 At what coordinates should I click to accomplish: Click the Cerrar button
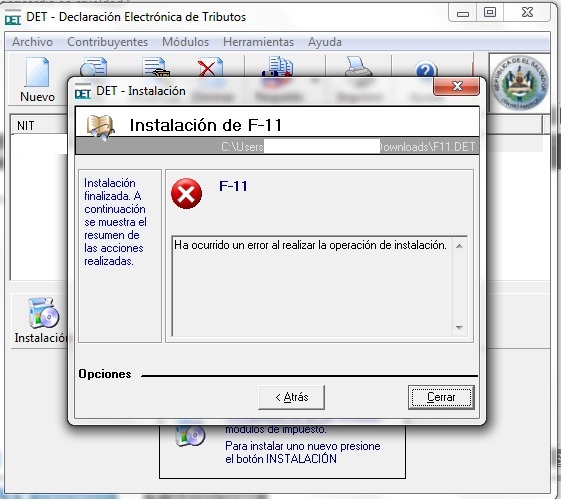(441, 397)
